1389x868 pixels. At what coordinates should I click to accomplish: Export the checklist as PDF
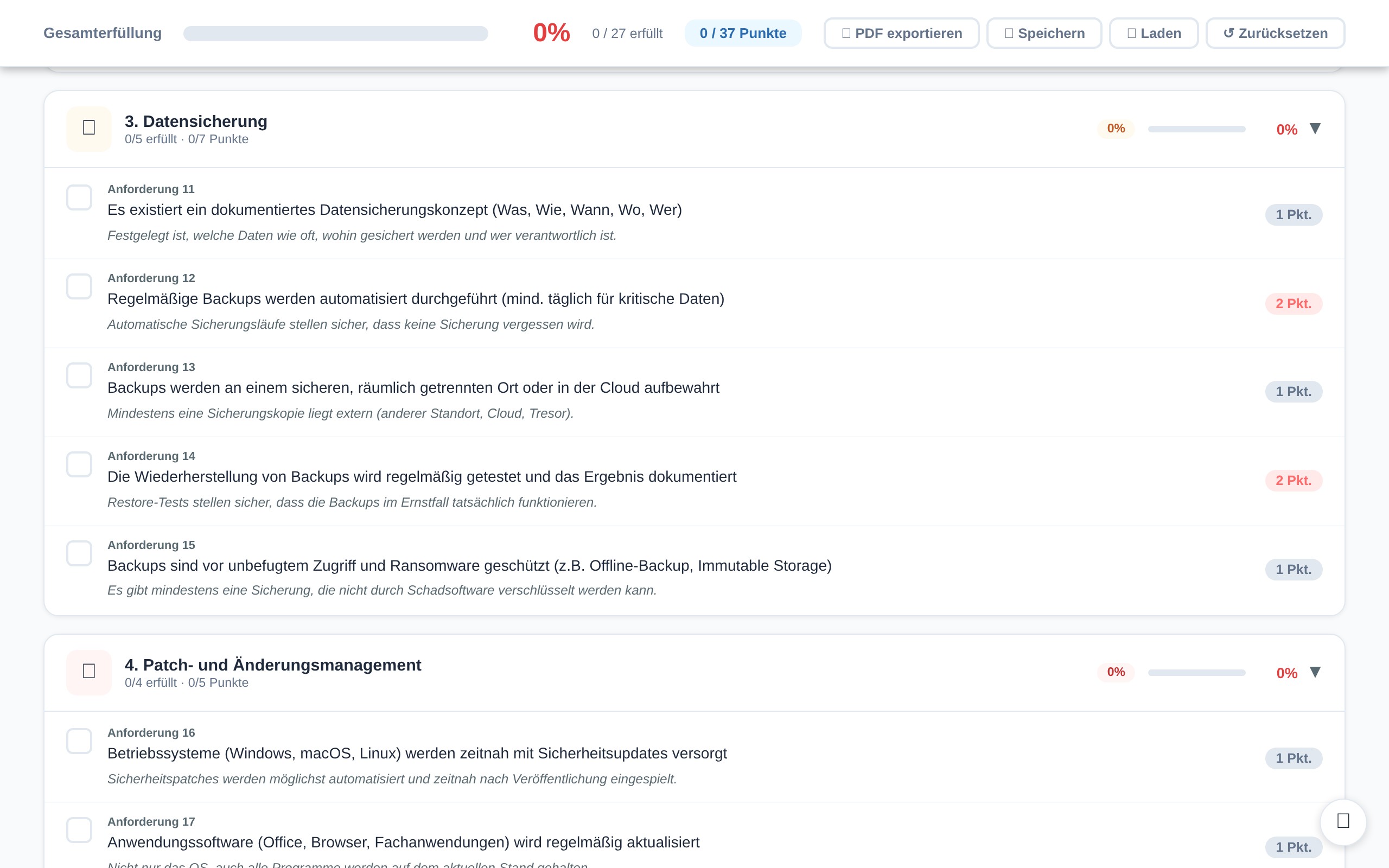click(x=901, y=33)
